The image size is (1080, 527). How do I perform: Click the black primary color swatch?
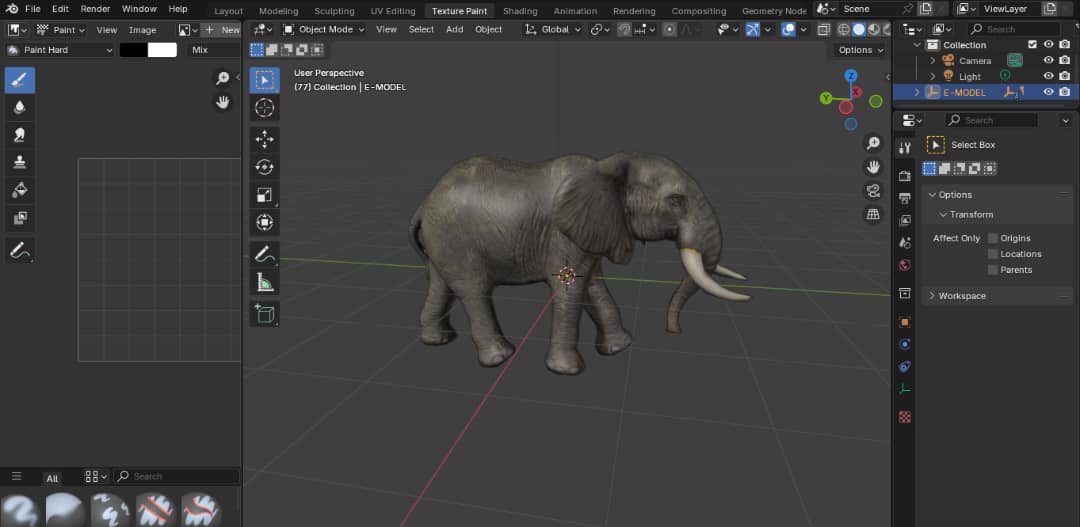tap(134, 50)
